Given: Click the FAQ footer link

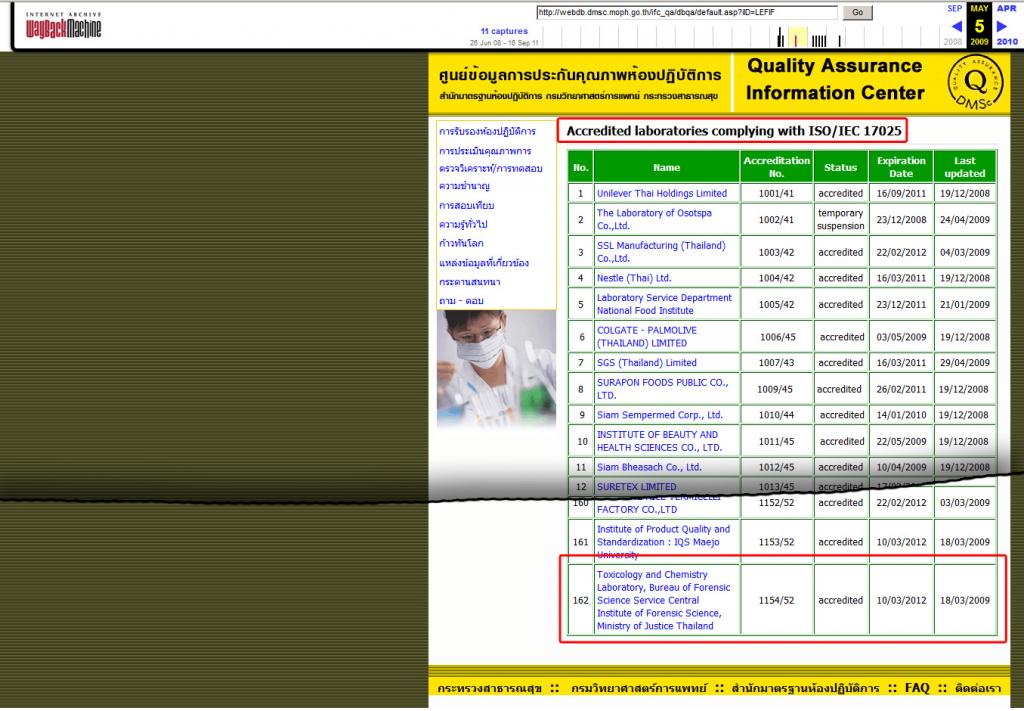Looking at the screenshot, I should (x=917, y=688).
